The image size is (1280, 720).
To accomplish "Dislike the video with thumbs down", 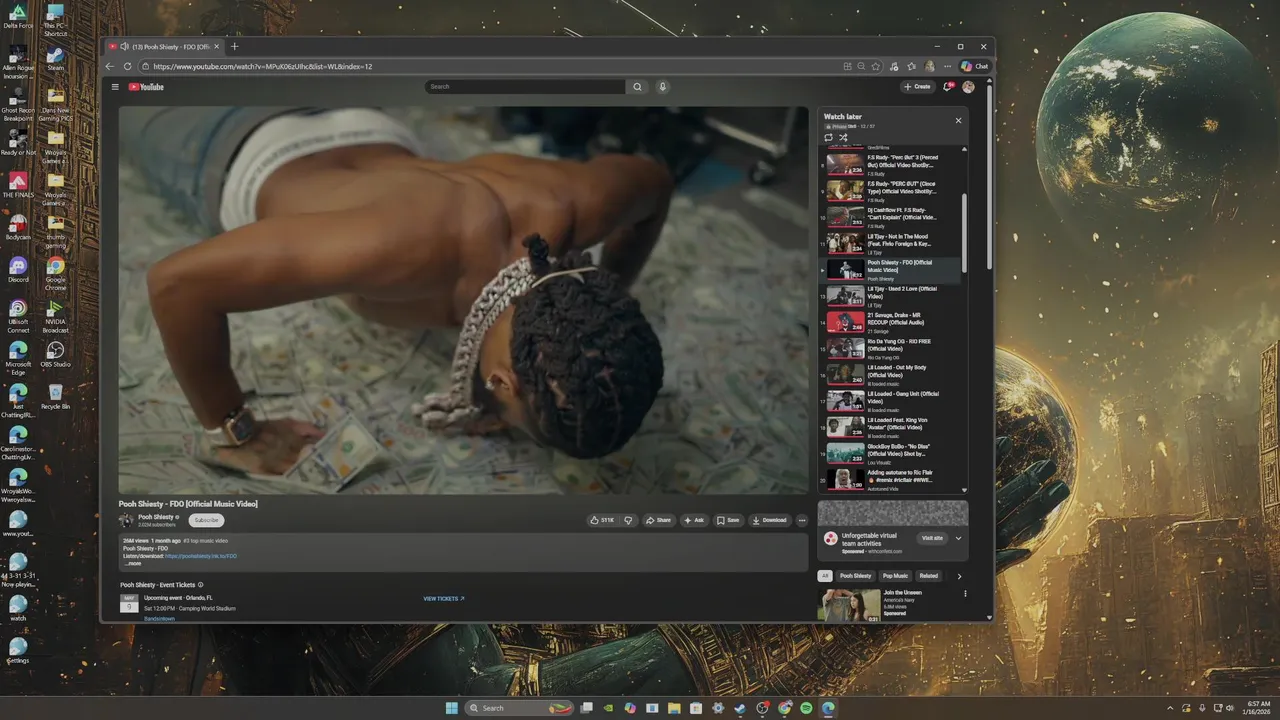I will 628,520.
